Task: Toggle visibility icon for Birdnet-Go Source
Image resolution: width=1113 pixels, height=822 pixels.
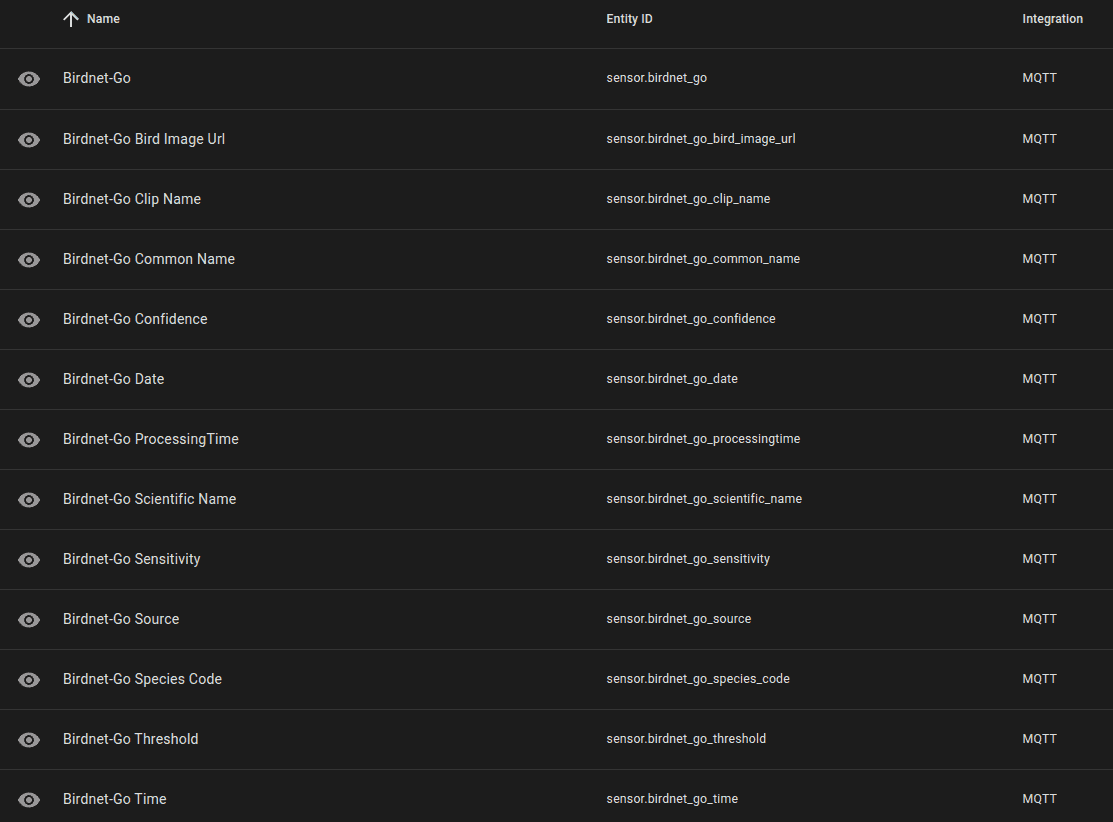Action: pos(29,619)
